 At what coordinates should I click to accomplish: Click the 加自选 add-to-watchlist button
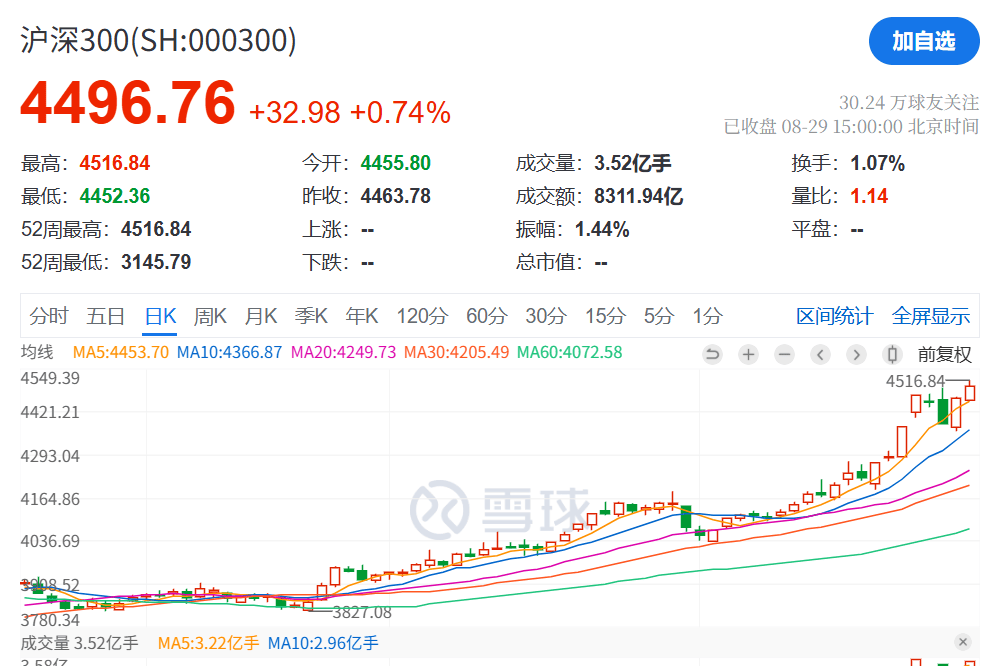click(x=924, y=41)
